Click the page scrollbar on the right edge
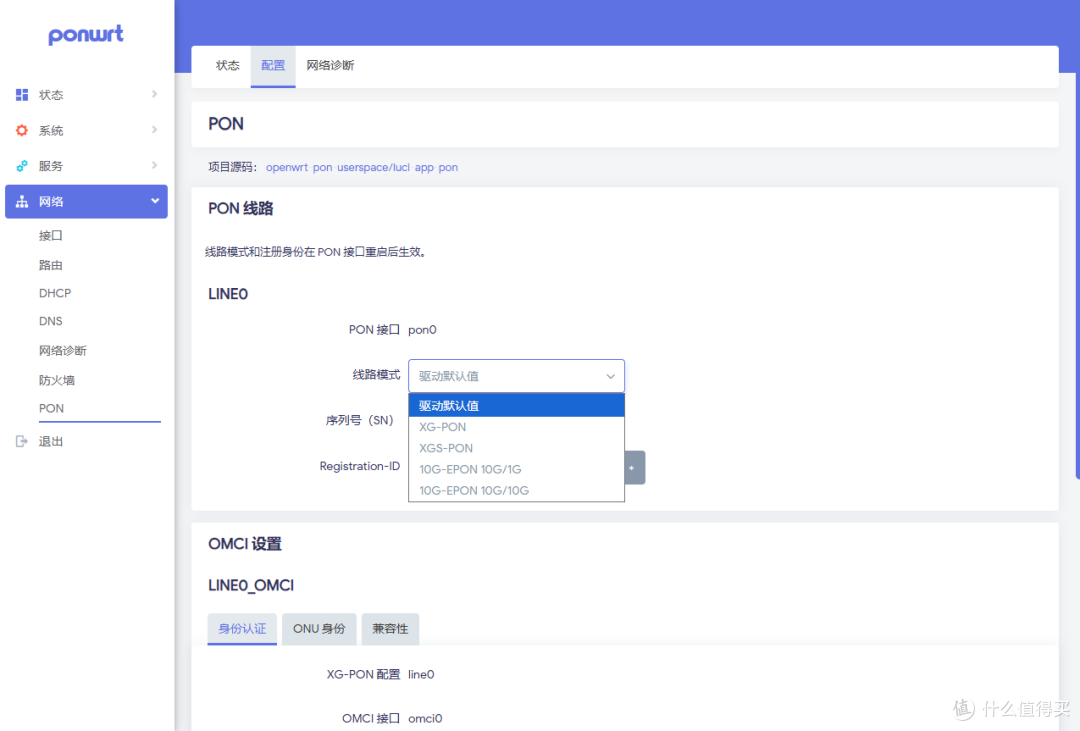Screen dimensions: 1080x731 (1077, 276)
